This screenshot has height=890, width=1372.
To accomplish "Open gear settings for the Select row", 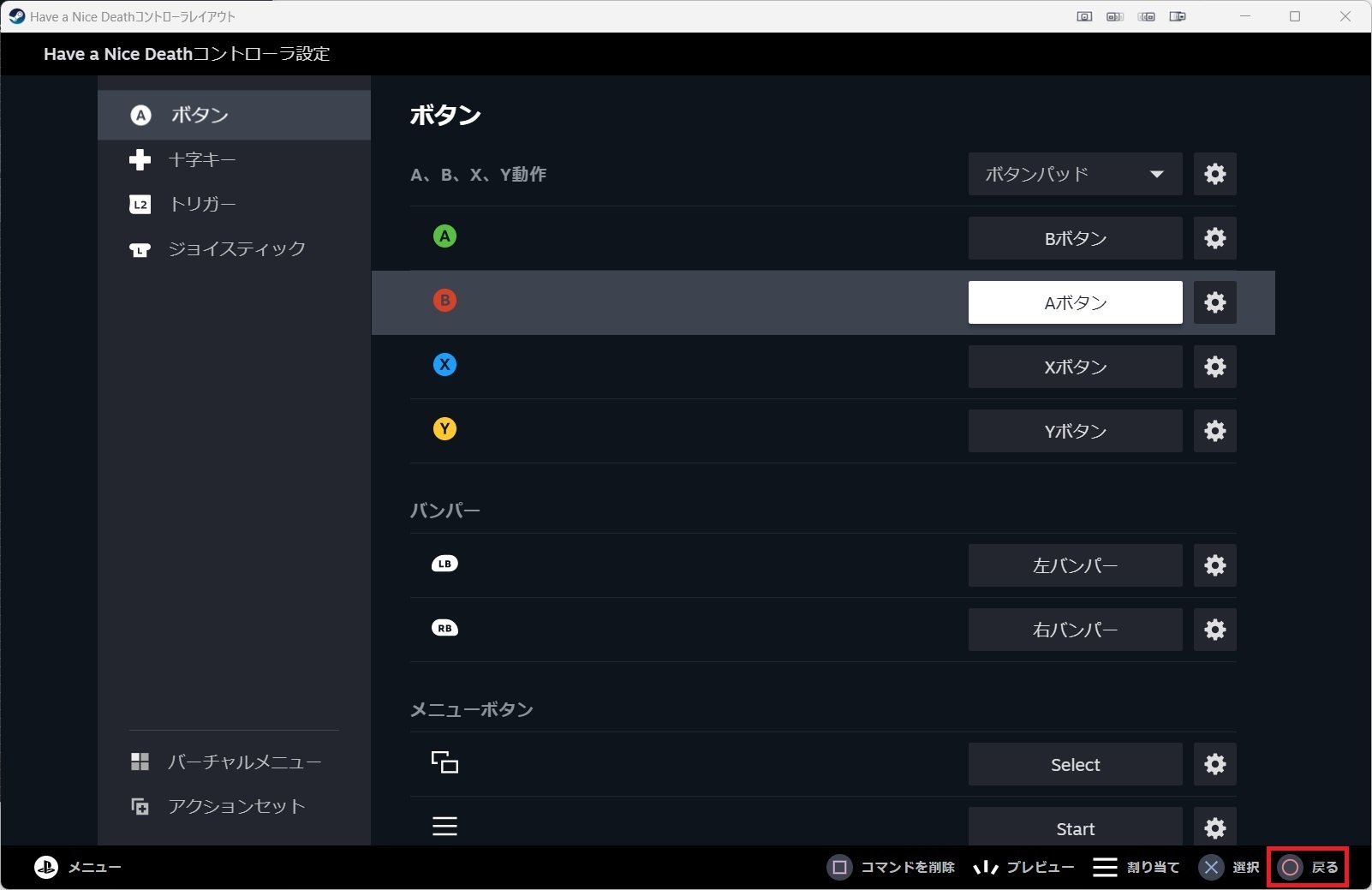I will coord(1214,764).
